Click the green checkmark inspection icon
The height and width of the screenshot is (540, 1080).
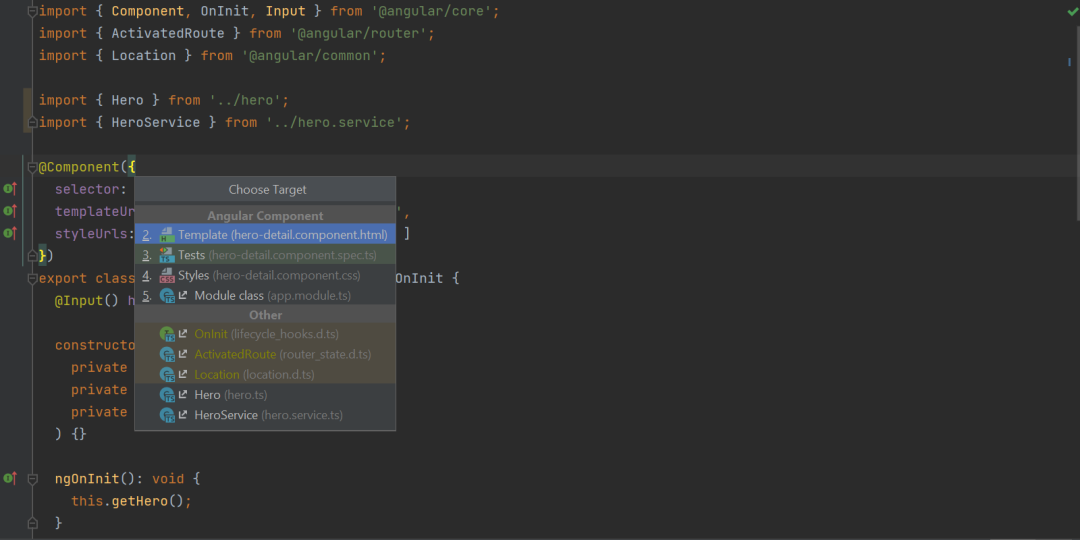point(1072,12)
